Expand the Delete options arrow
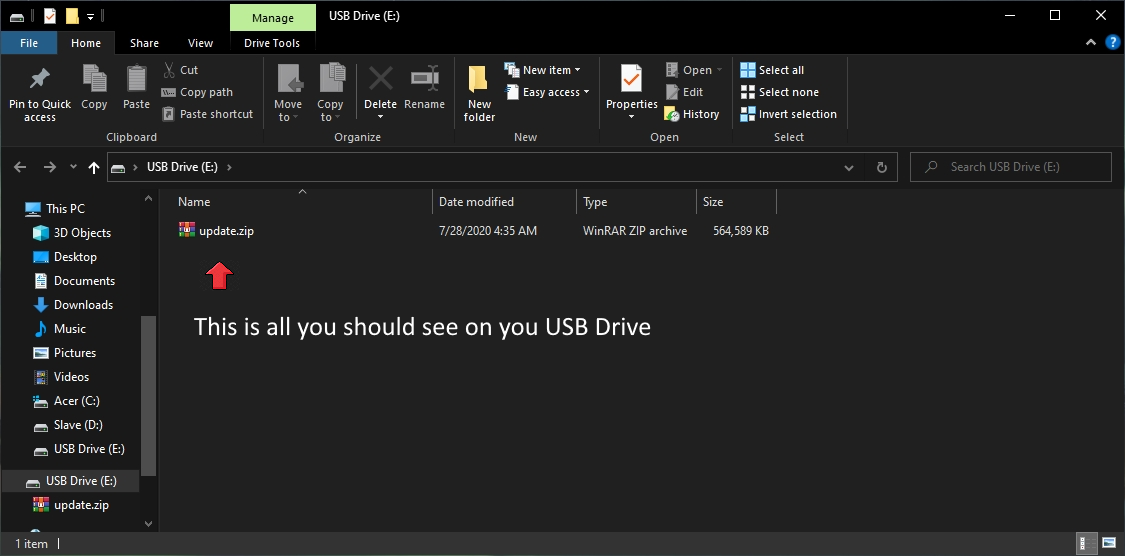This screenshot has width=1125, height=556. point(380,117)
